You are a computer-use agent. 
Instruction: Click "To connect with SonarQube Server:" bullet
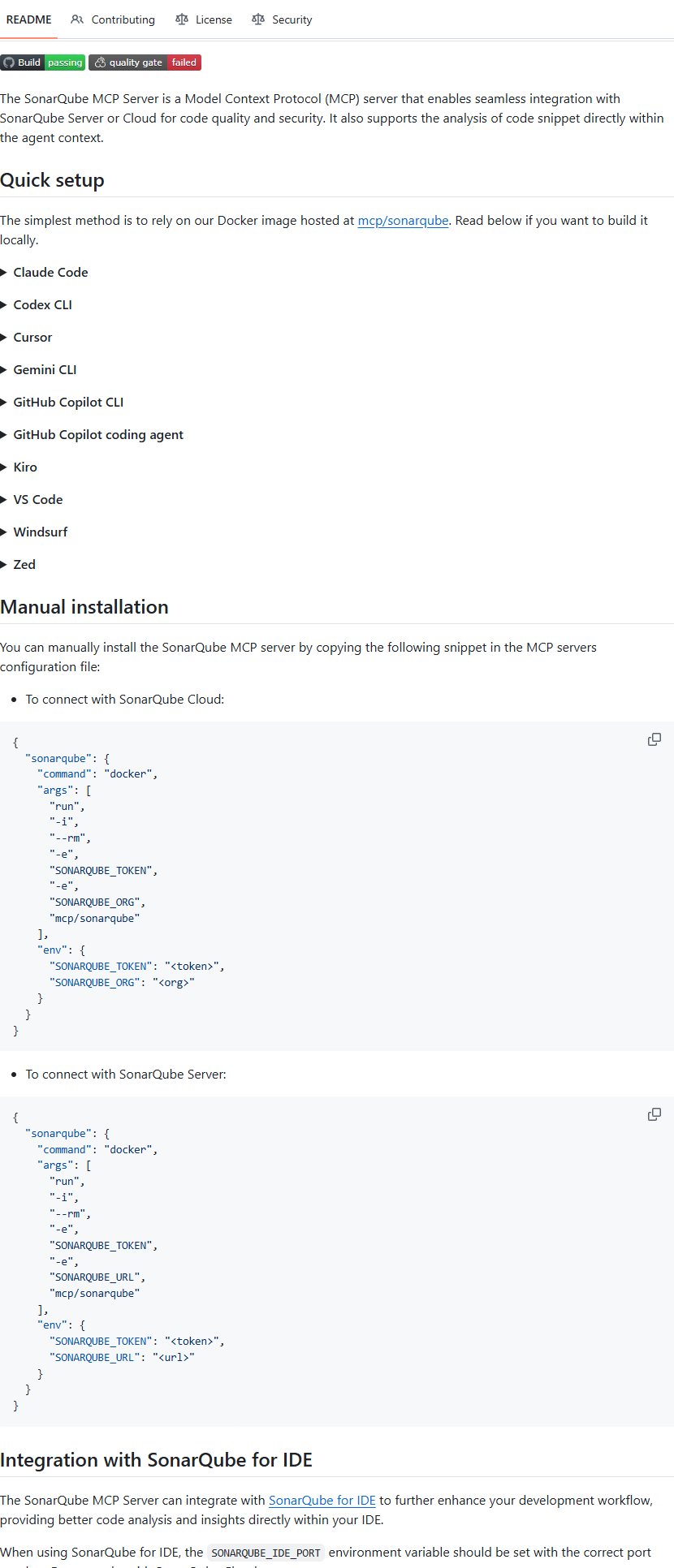click(x=126, y=1075)
